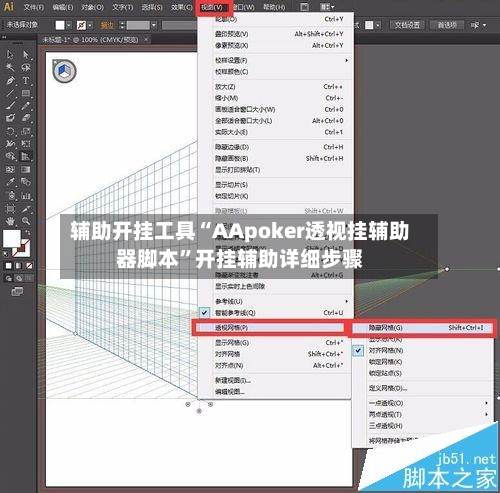This screenshot has height=493, width=500.
Task: Close the untitled document tab
Action: pyautogui.click(x=146, y=40)
